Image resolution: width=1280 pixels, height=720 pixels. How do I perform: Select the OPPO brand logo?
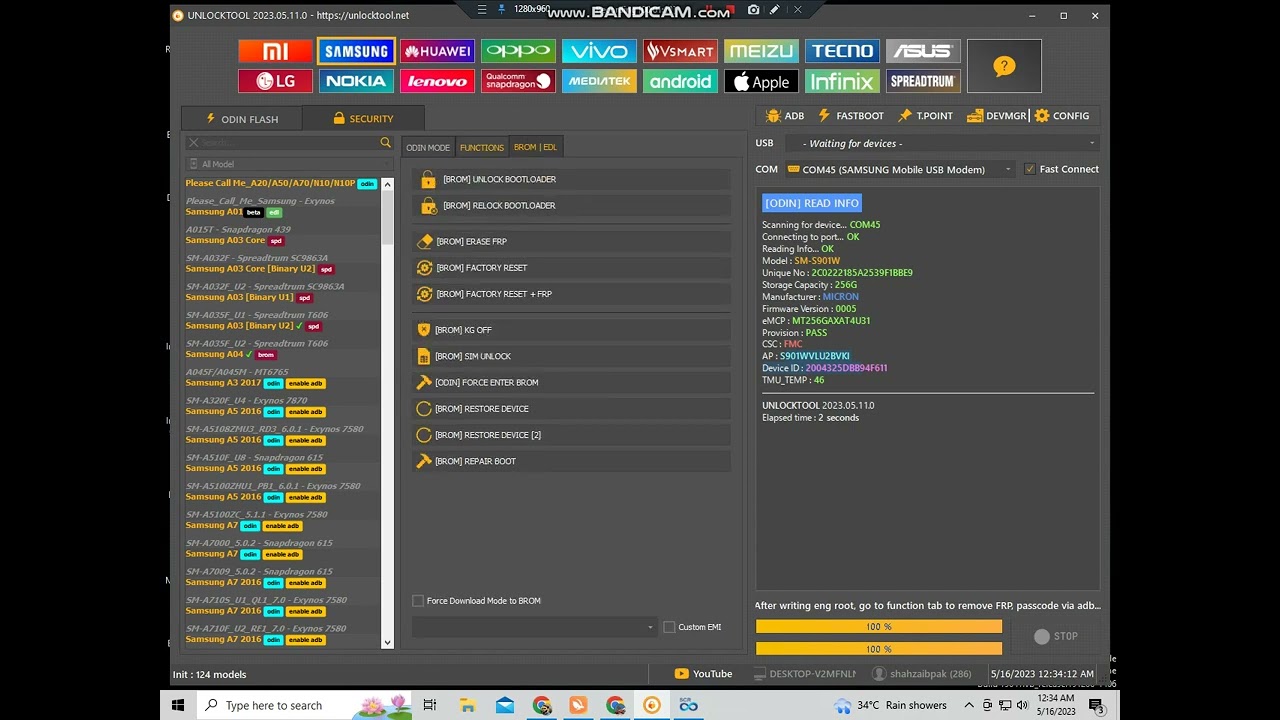pos(518,51)
